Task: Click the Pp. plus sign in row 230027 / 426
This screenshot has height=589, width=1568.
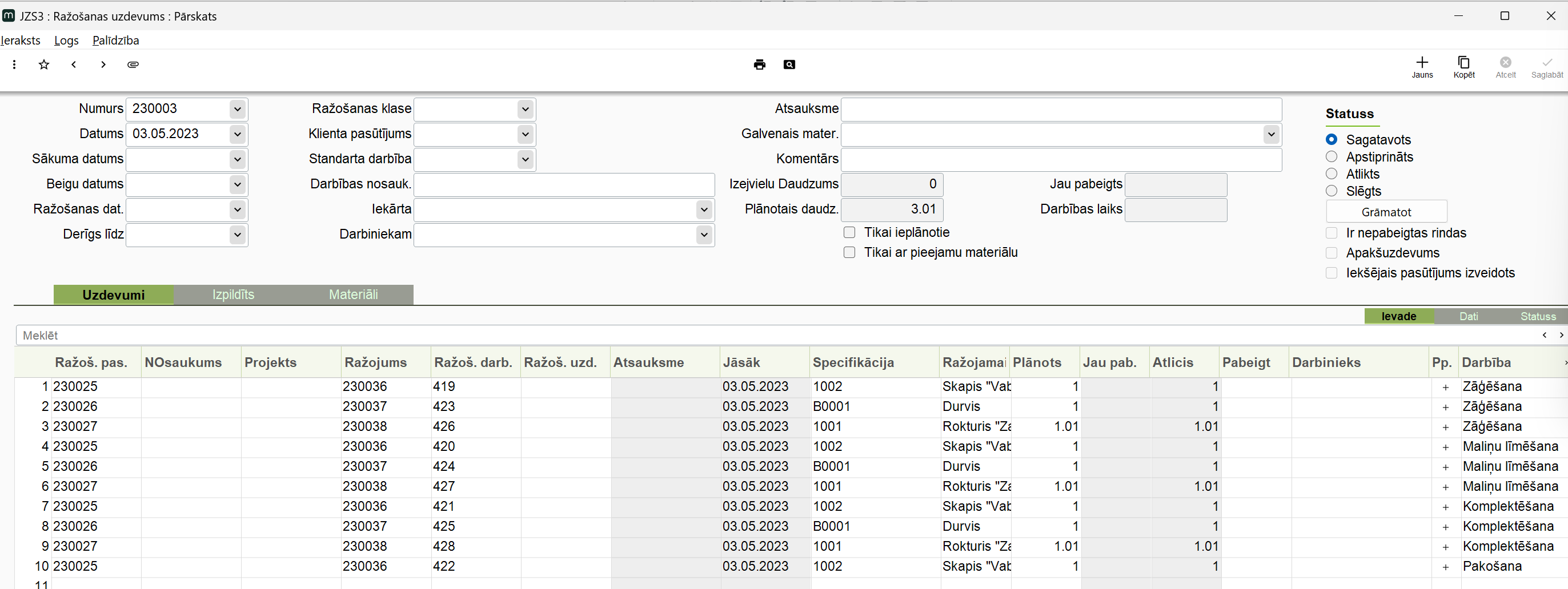Action: click(x=1445, y=427)
